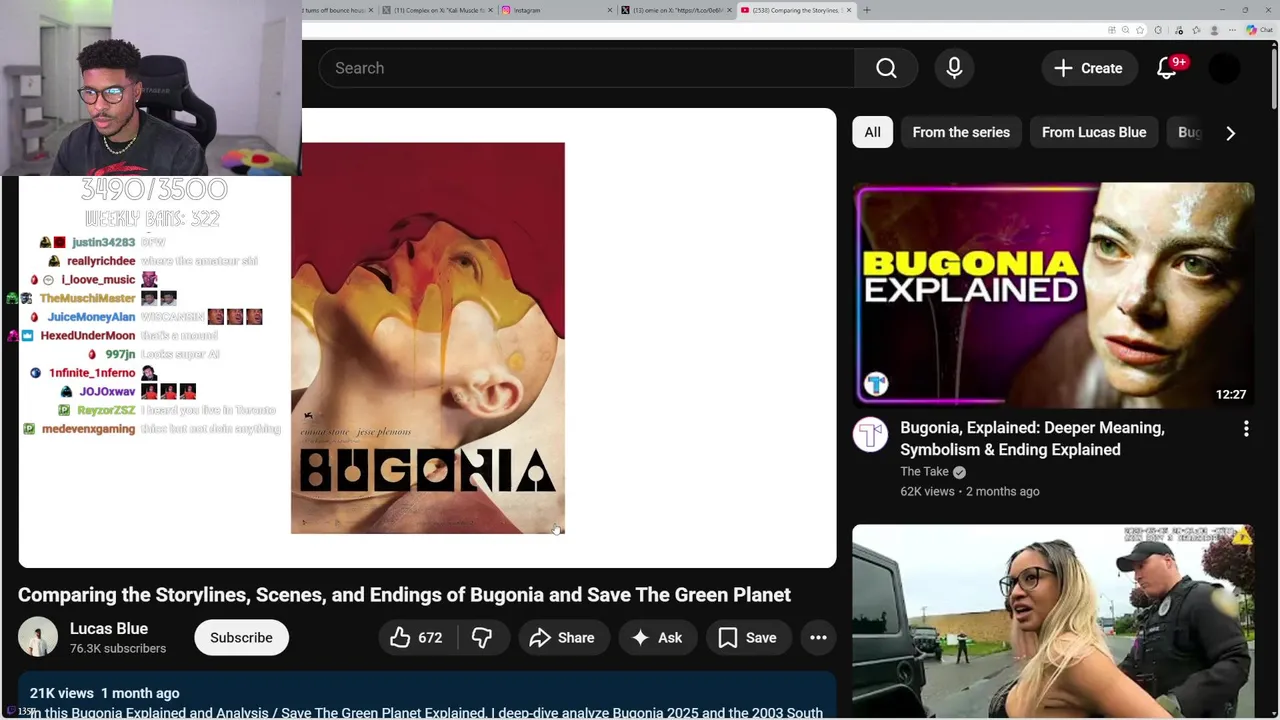Click the 76.3K subscribers text
This screenshot has height=720, width=1280.
pos(118,648)
